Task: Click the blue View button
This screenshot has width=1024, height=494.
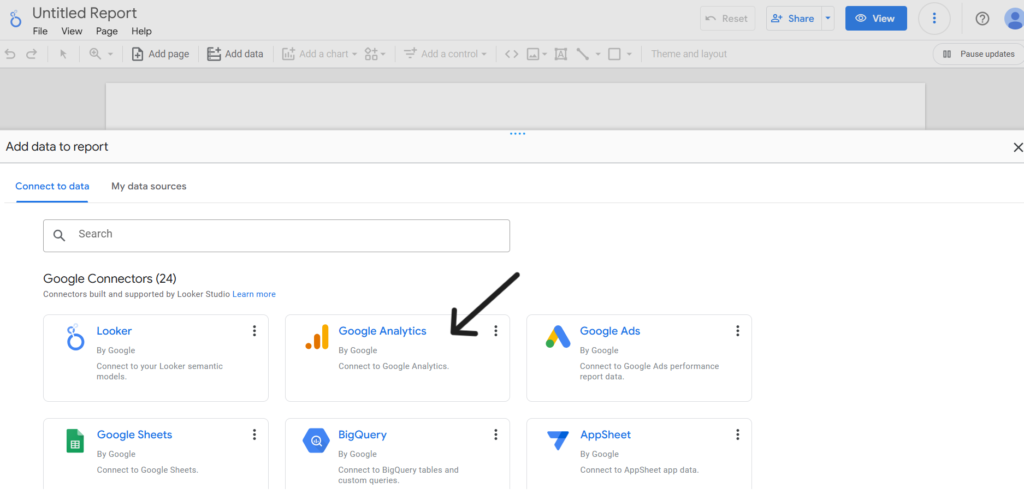Action: click(876, 18)
